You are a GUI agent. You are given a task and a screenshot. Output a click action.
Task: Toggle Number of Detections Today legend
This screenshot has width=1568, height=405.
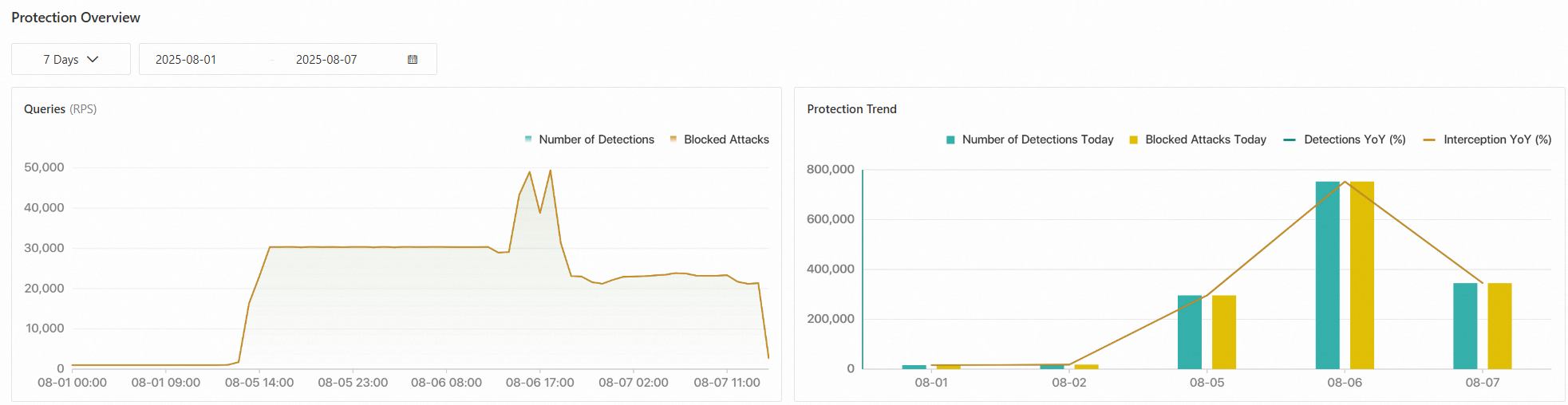point(1029,140)
